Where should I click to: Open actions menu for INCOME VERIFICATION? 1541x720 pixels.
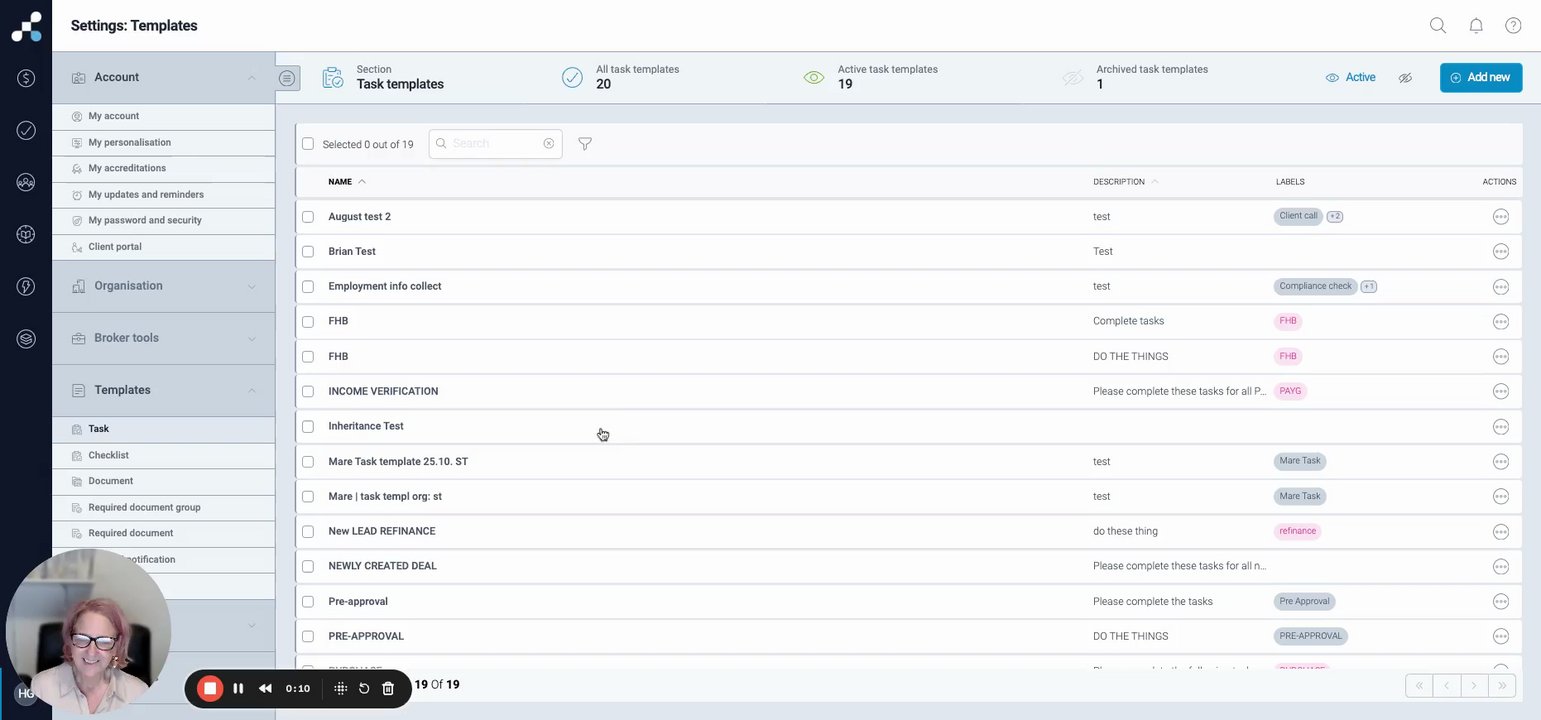pos(1500,392)
